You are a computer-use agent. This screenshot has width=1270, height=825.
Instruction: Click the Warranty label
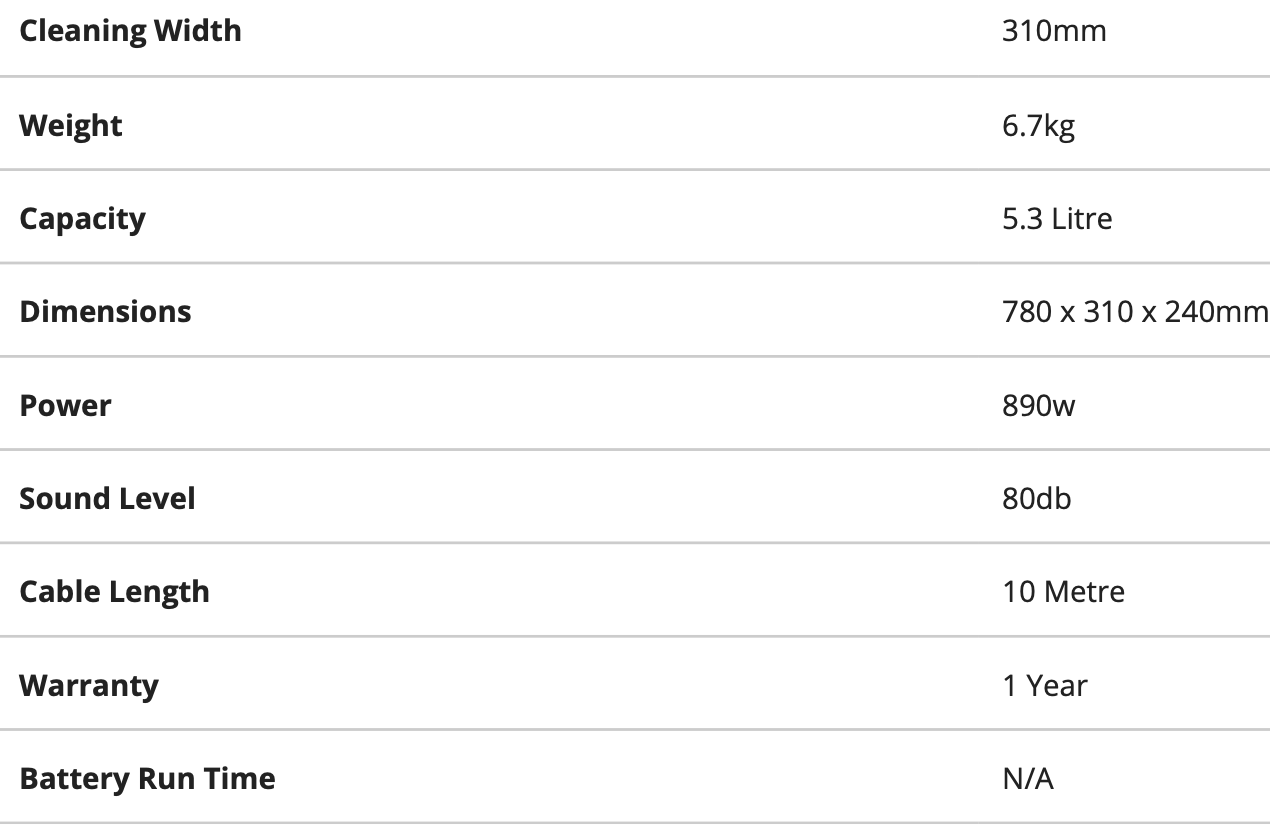(88, 686)
